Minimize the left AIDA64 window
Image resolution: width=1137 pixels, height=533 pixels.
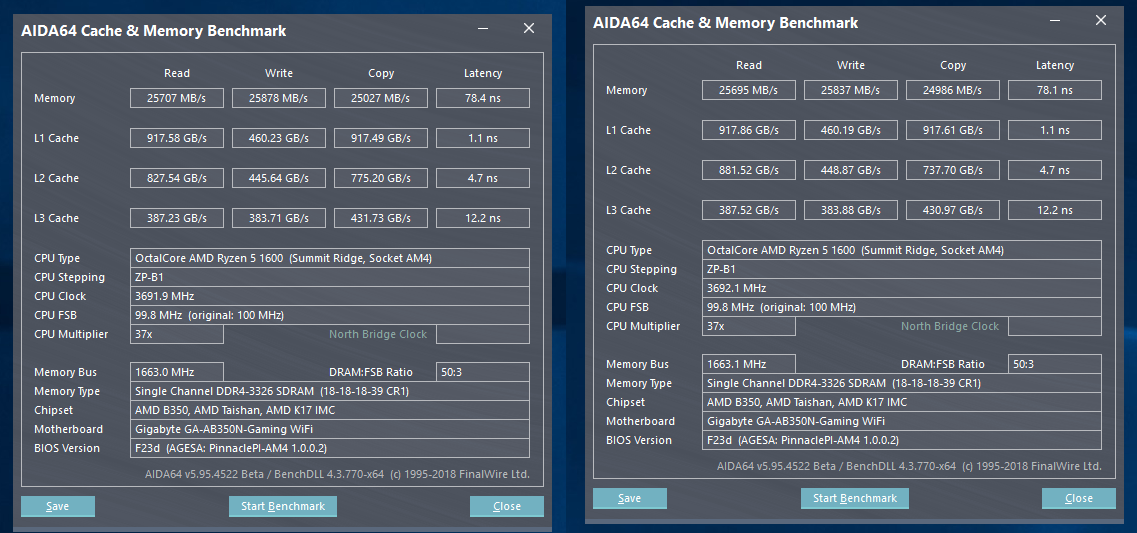click(483, 29)
